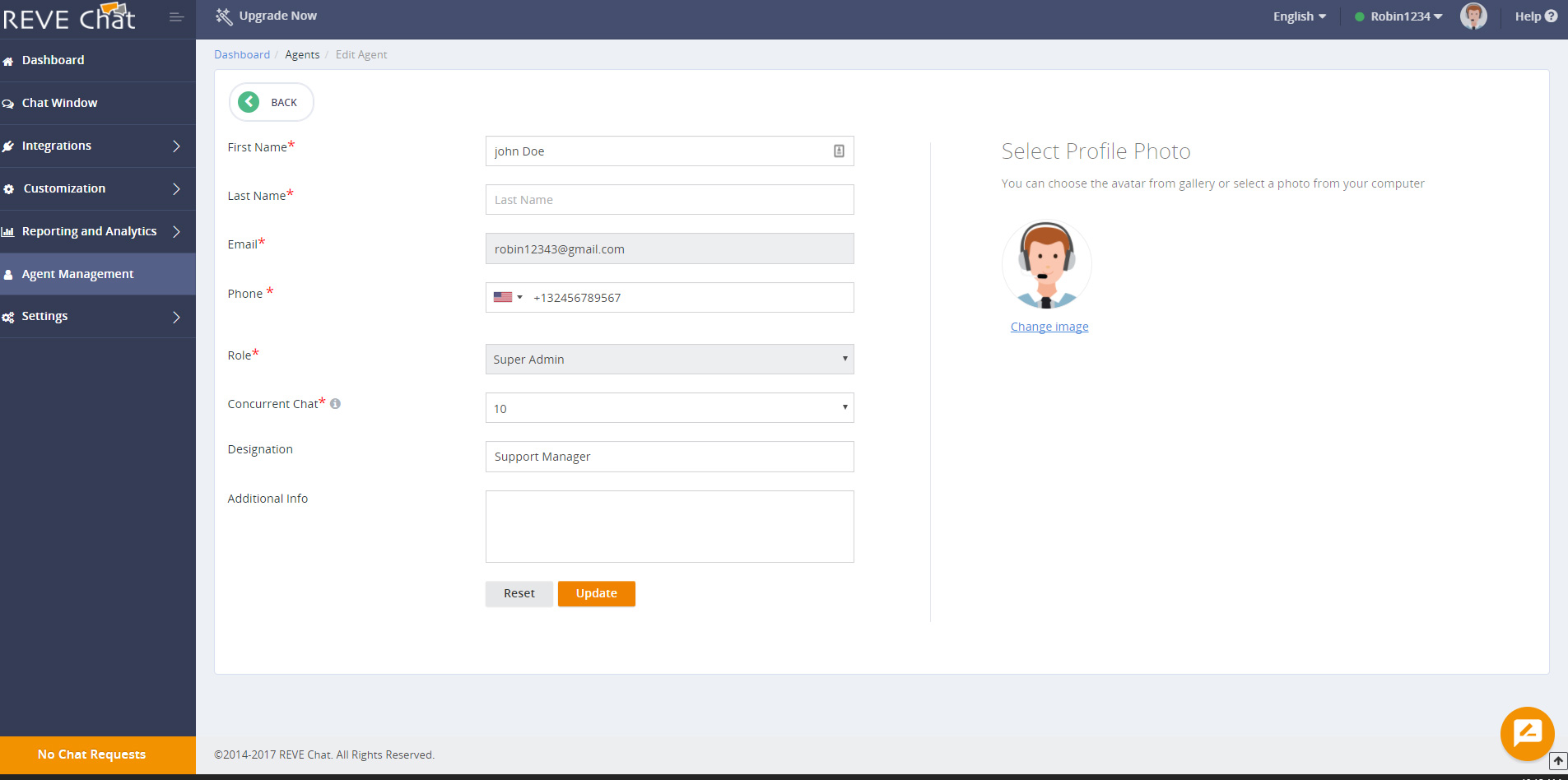Click the Help link text
Viewport: 1568px width, 780px height.
[x=1528, y=16]
